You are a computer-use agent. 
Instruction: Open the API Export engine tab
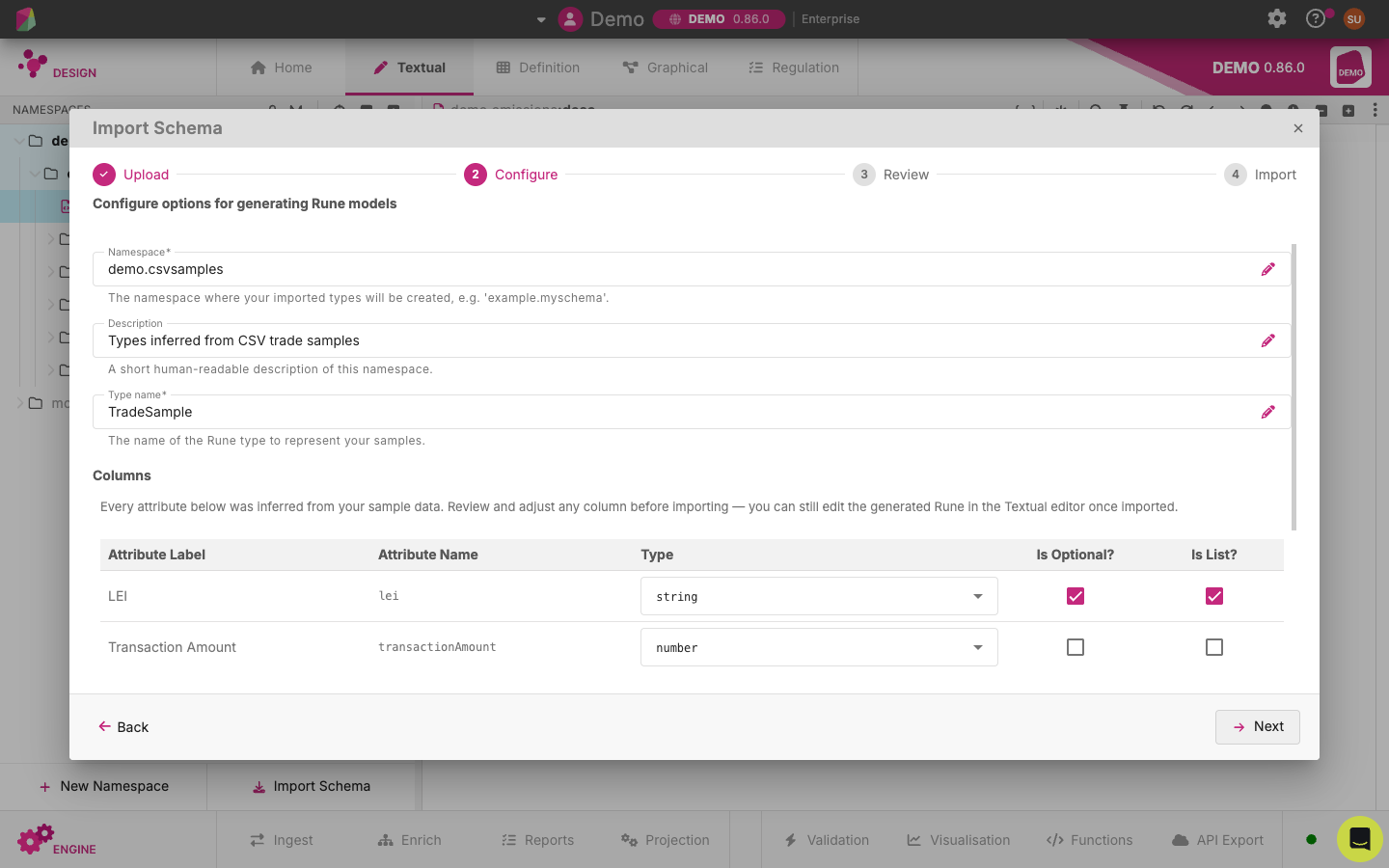coord(1217,840)
